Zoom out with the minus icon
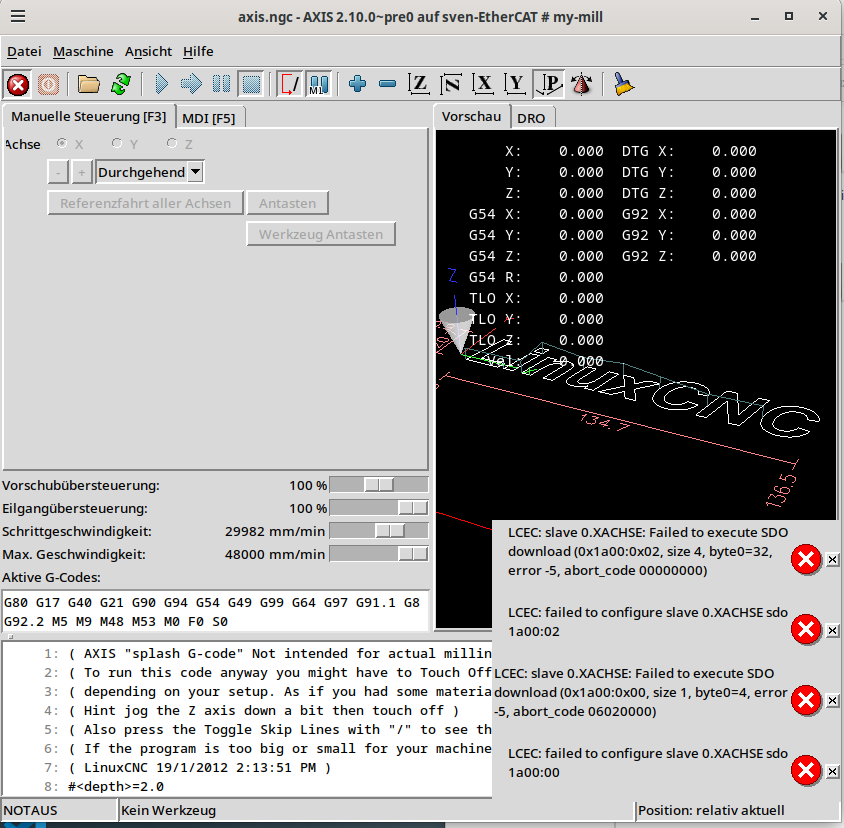 point(388,85)
